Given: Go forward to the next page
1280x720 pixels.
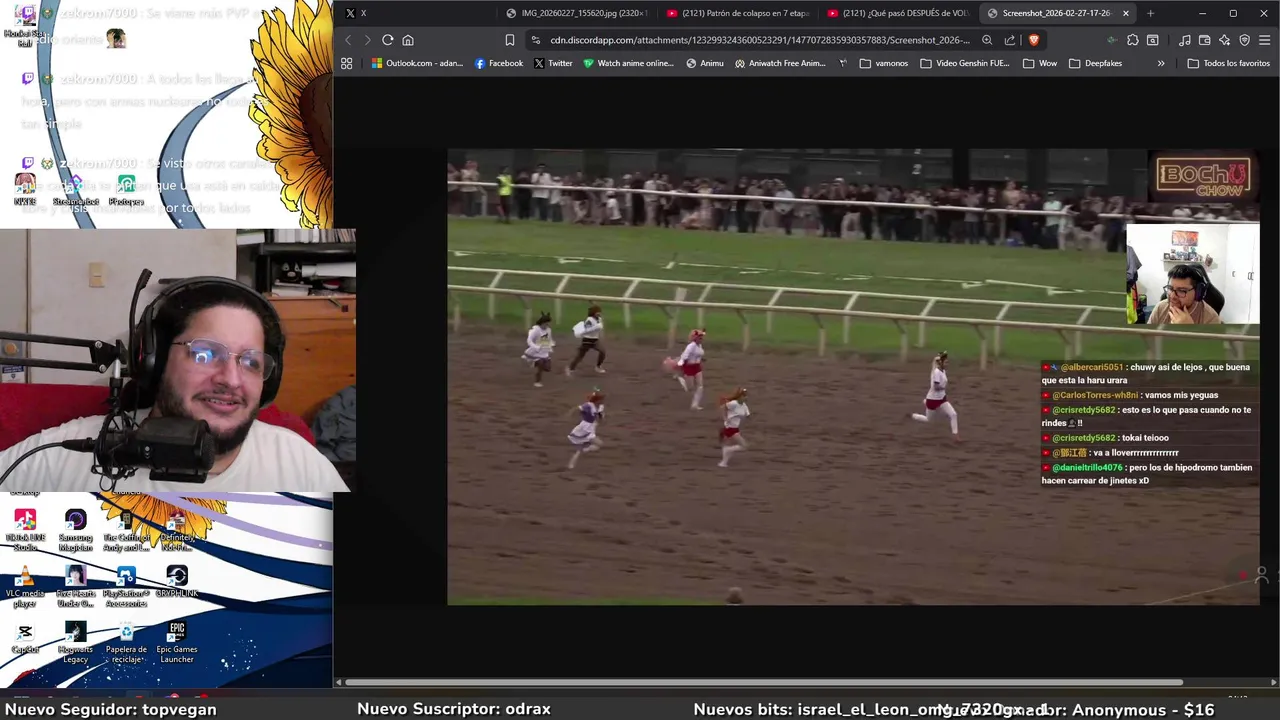Looking at the screenshot, I should [367, 40].
